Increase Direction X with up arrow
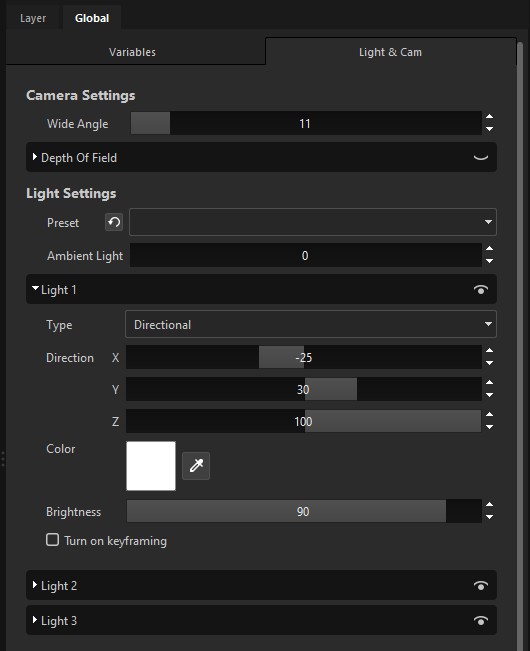 [489, 350]
